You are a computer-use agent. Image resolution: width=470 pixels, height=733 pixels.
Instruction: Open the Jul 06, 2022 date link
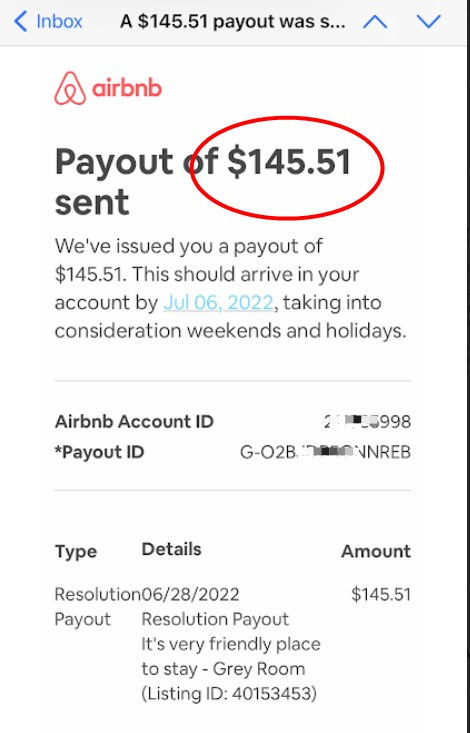click(218, 302)
